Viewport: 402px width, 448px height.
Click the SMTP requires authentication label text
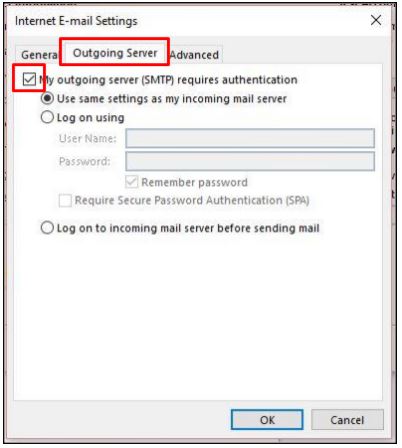(168, 80)
